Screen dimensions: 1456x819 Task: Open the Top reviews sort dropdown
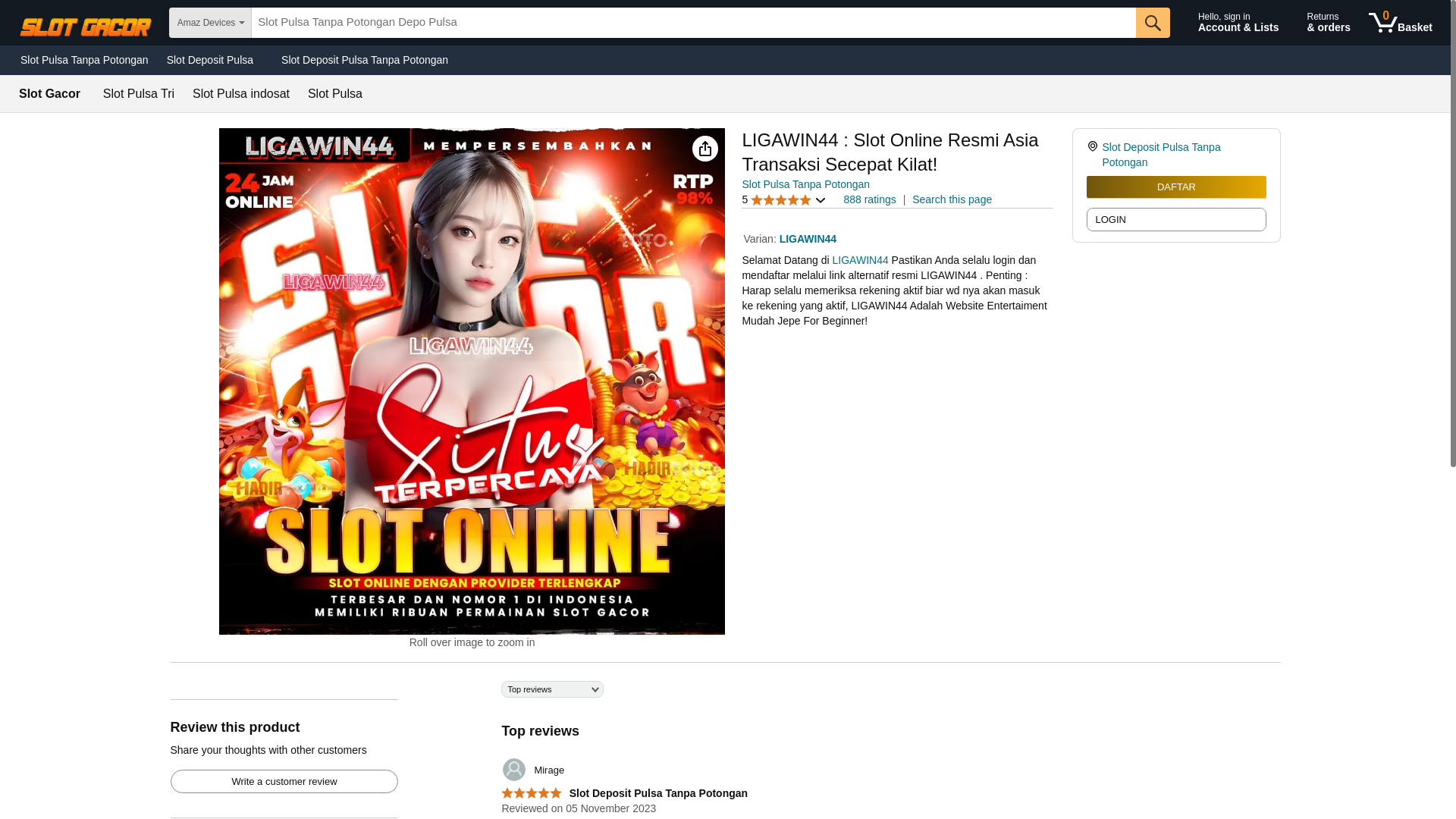[x=552, y=689]
